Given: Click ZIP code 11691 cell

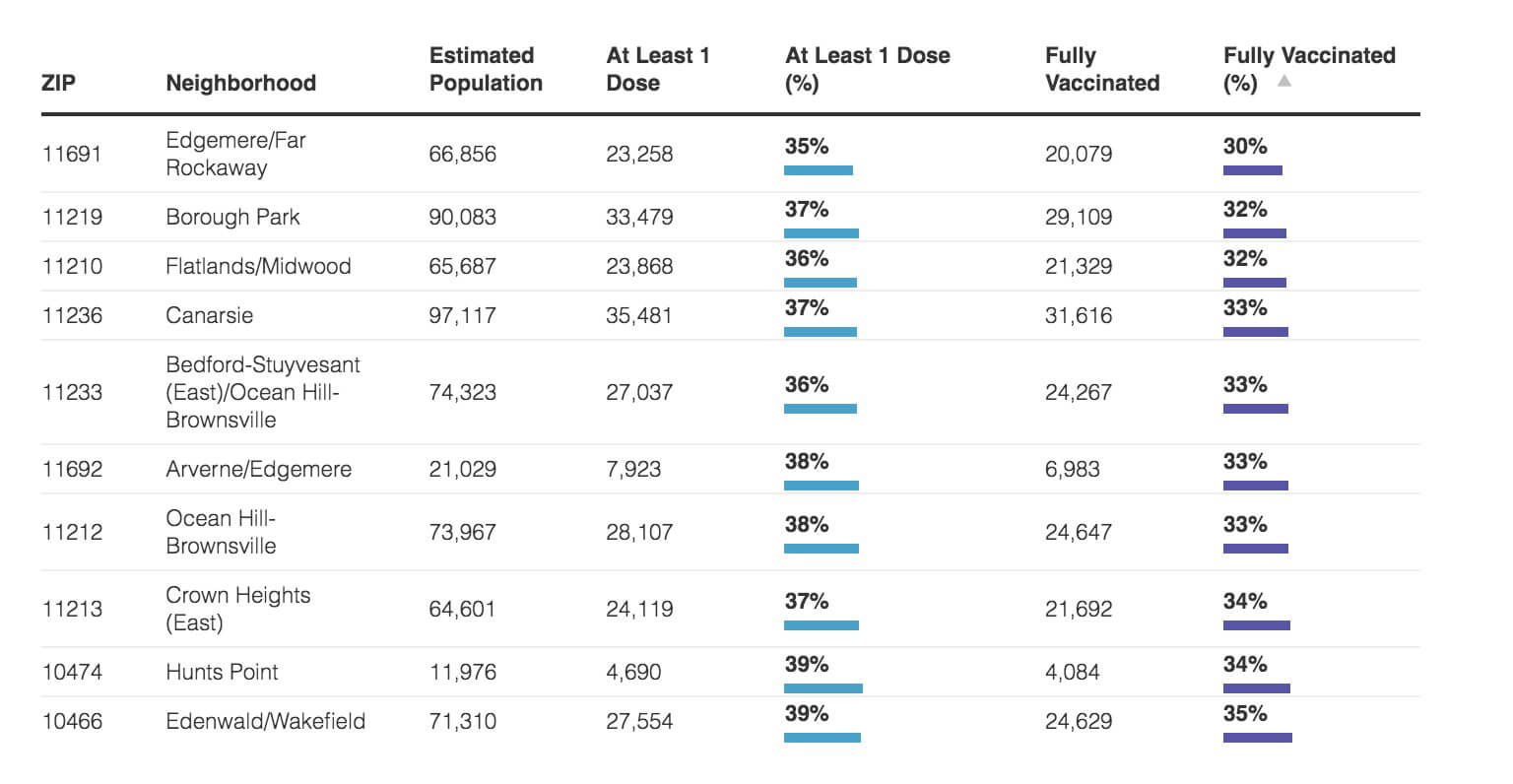Looking at the screenshot, I should (x=72, y=155).
